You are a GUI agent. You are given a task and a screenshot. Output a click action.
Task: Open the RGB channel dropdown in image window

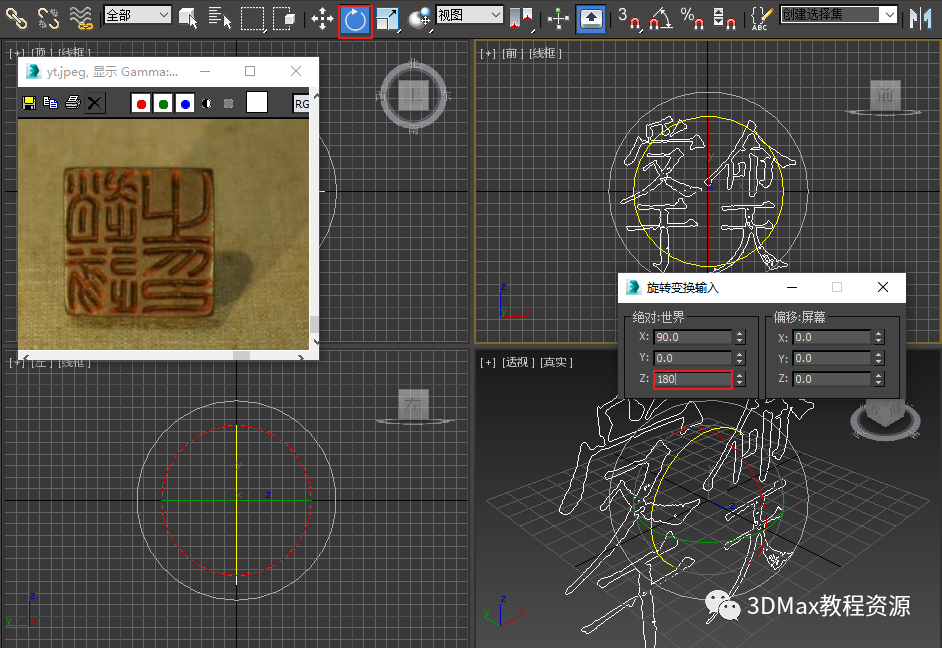pyautogui.click(x=301, y=103)
